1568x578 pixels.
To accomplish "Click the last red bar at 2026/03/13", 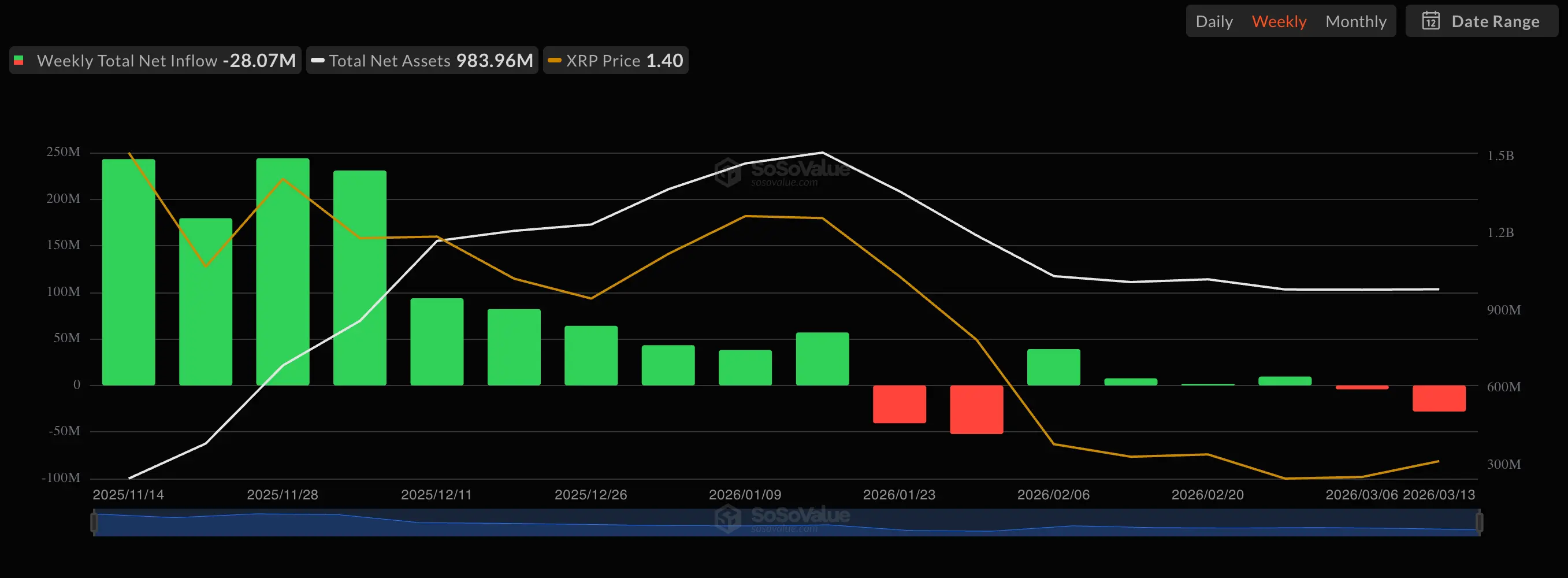I will click(x=1439, y=398).
